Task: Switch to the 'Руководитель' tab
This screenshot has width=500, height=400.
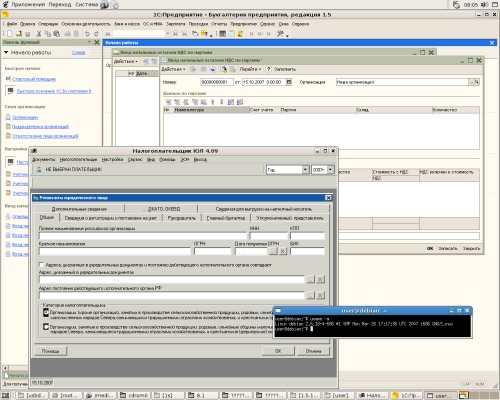Action: 181,218
